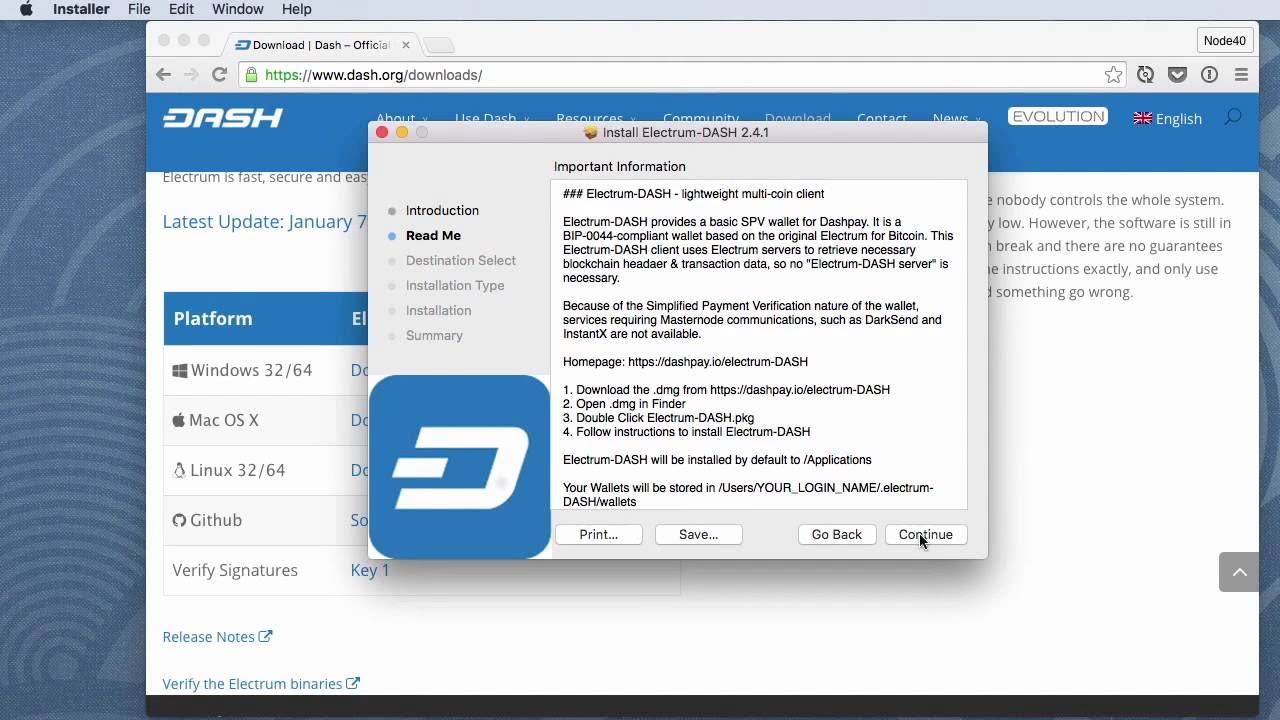Click the Continue button in installer
The image size is (1280, 720).
[x=926, y=534]
